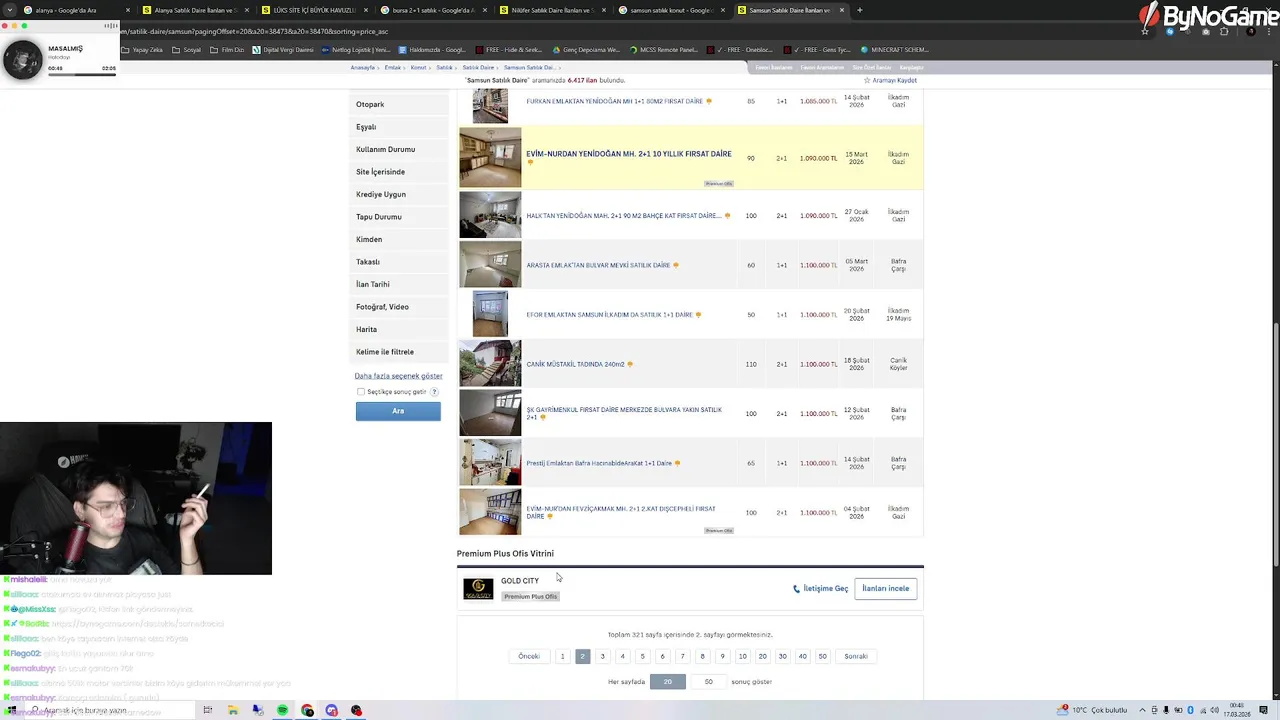Image resolution: width=1280 pixels, height=720 pixels.
Task: Open the Task View taskbar icon
Action: pos(208,710)
